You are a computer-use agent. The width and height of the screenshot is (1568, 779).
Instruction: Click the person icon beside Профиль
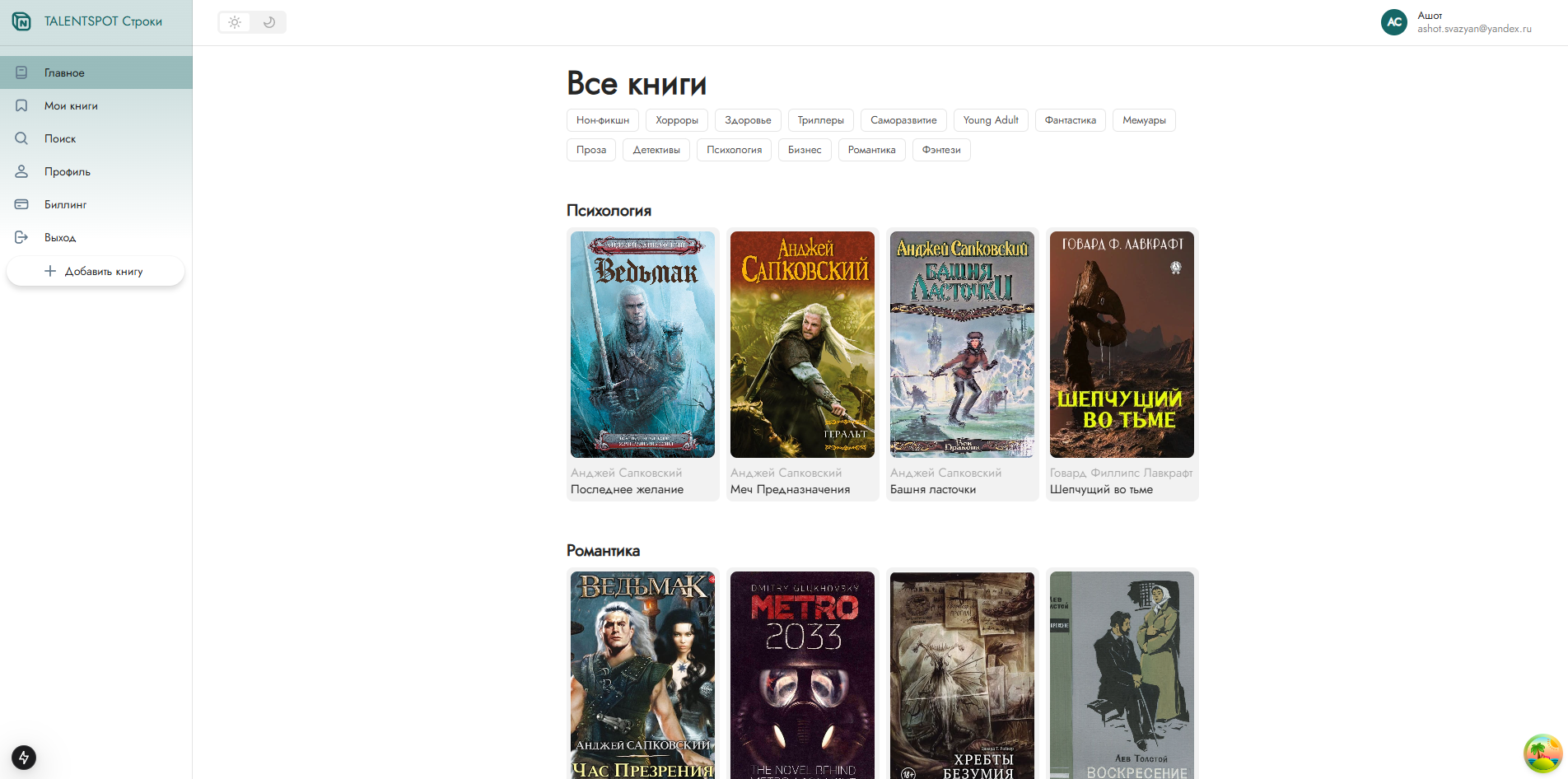(21, 171)
